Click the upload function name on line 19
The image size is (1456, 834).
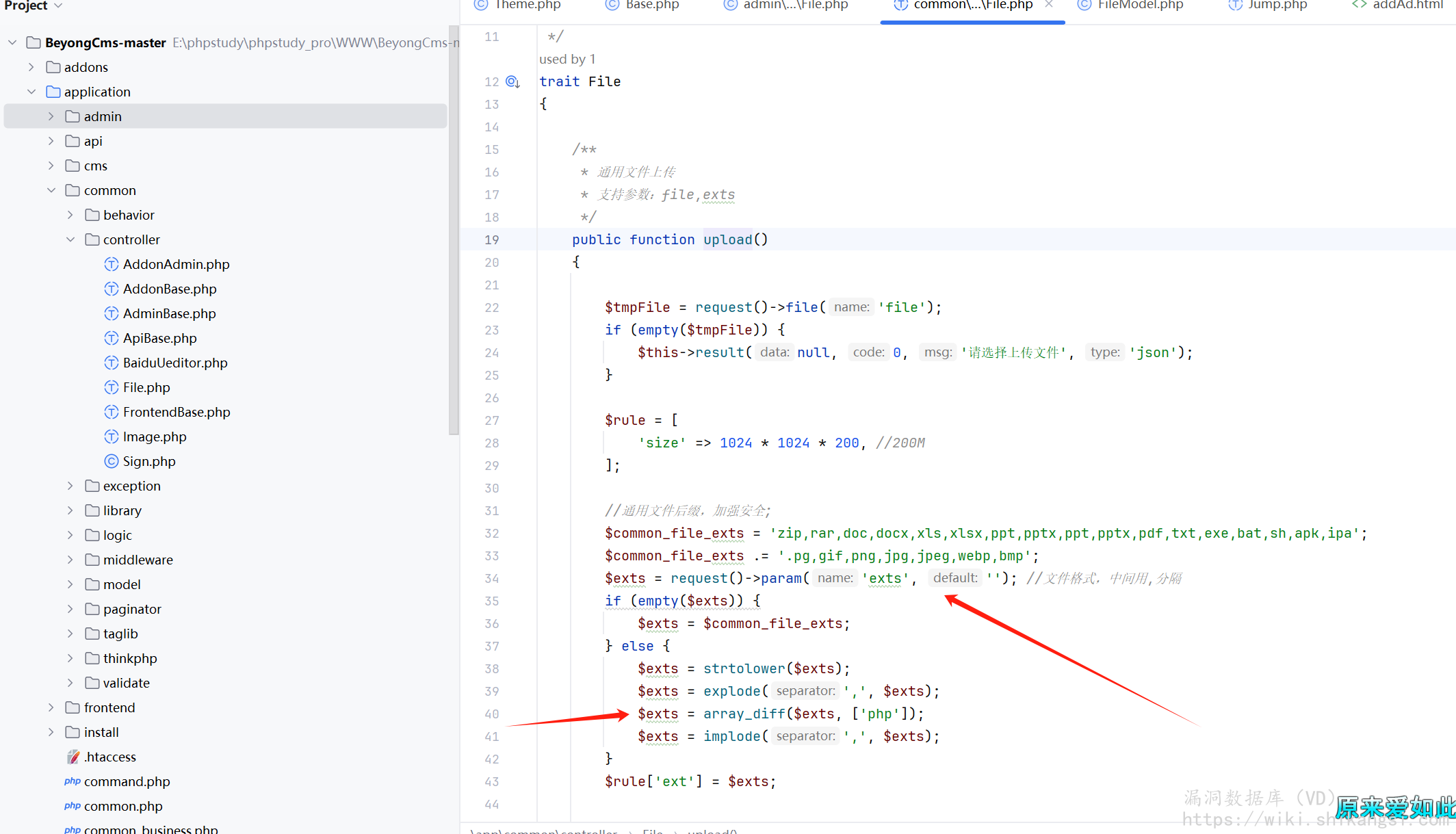[727, 239]
